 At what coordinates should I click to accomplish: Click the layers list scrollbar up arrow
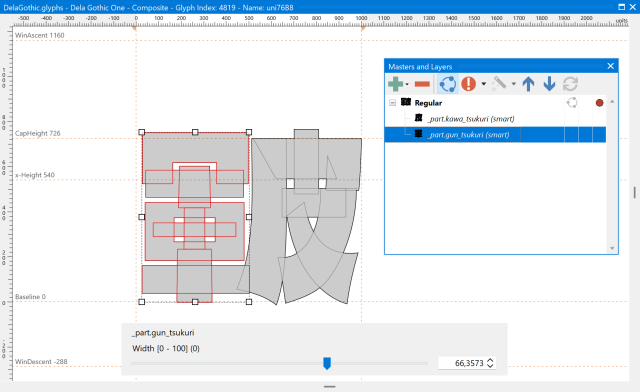612,101
